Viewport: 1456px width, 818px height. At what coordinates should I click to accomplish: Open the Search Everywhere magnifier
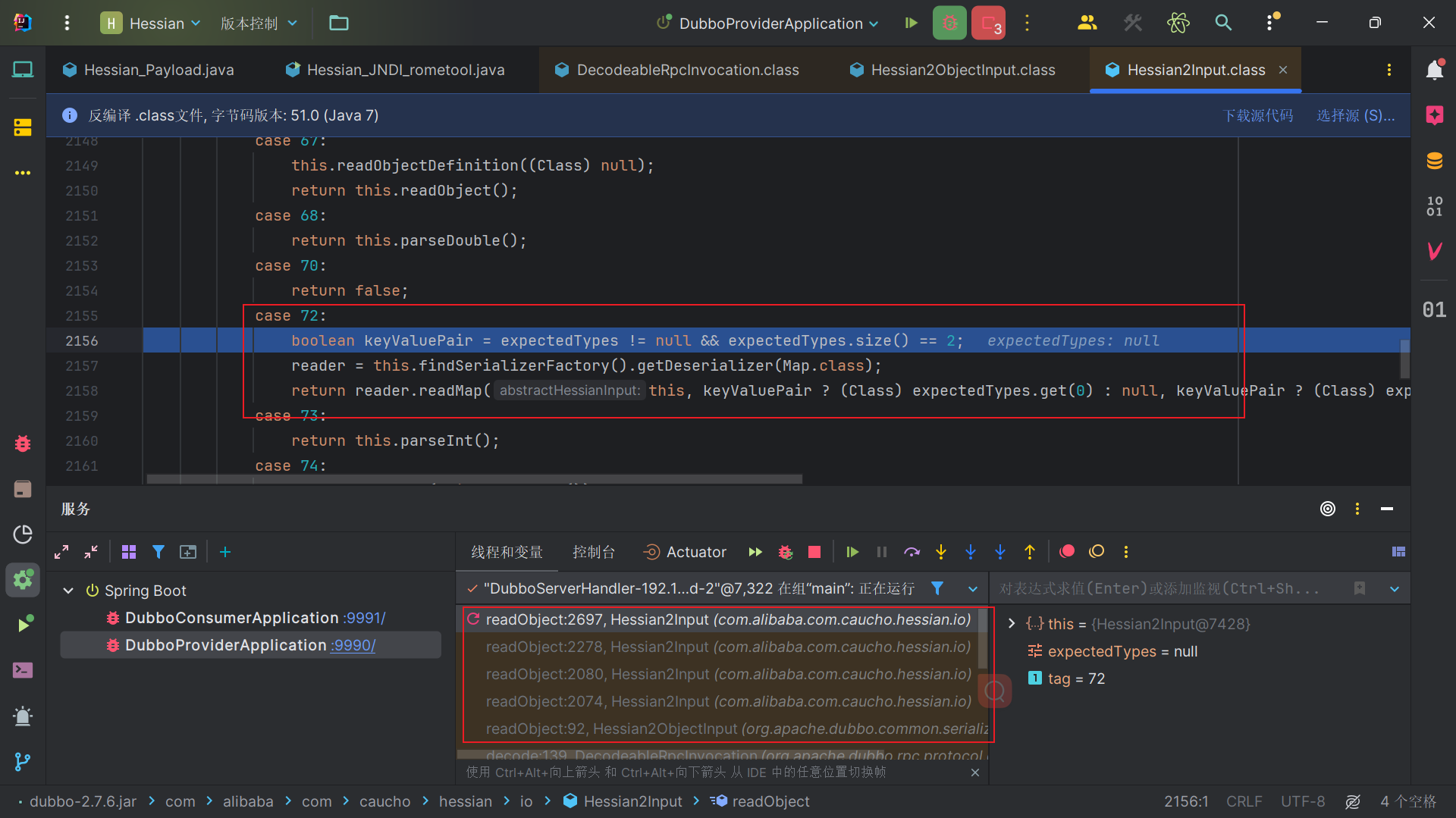coord(1223,23)
